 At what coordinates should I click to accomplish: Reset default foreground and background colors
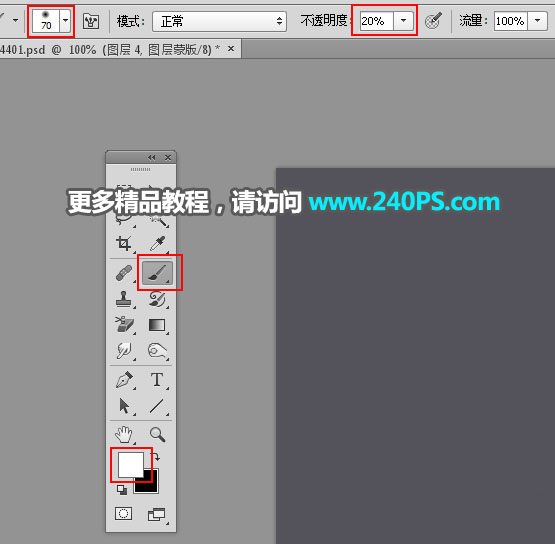(122, 490)
